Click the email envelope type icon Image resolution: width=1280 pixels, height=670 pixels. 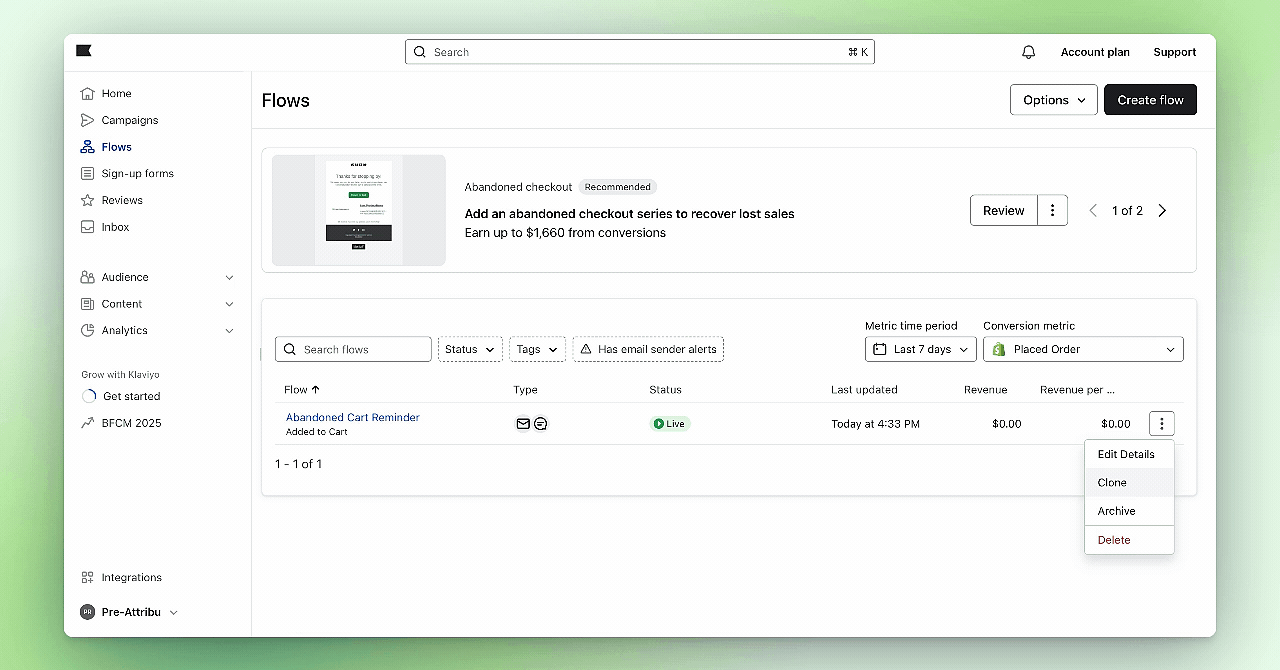pyautogui.click(x=522, y=424)
